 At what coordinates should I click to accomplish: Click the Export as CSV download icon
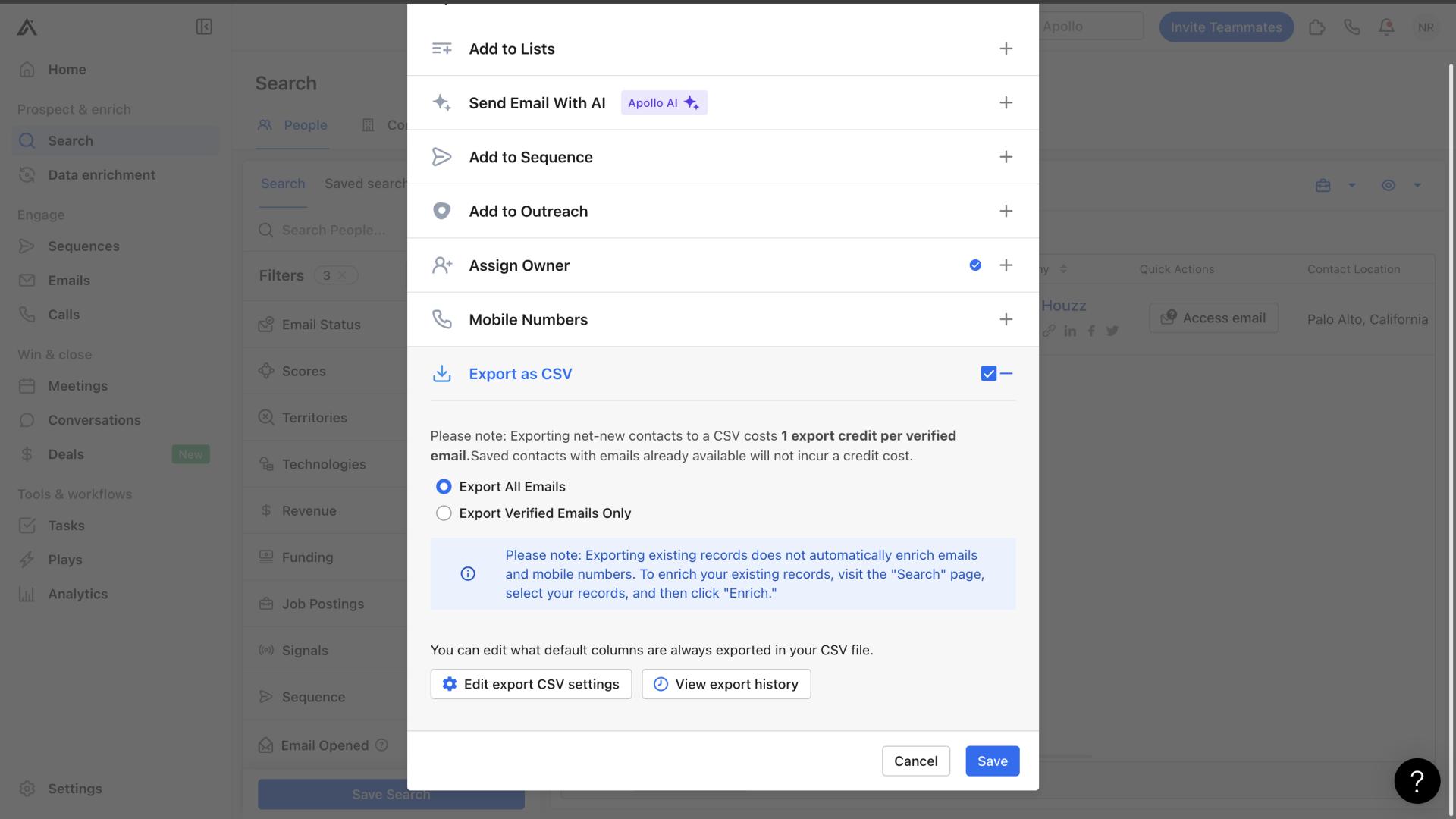point(441,374)
